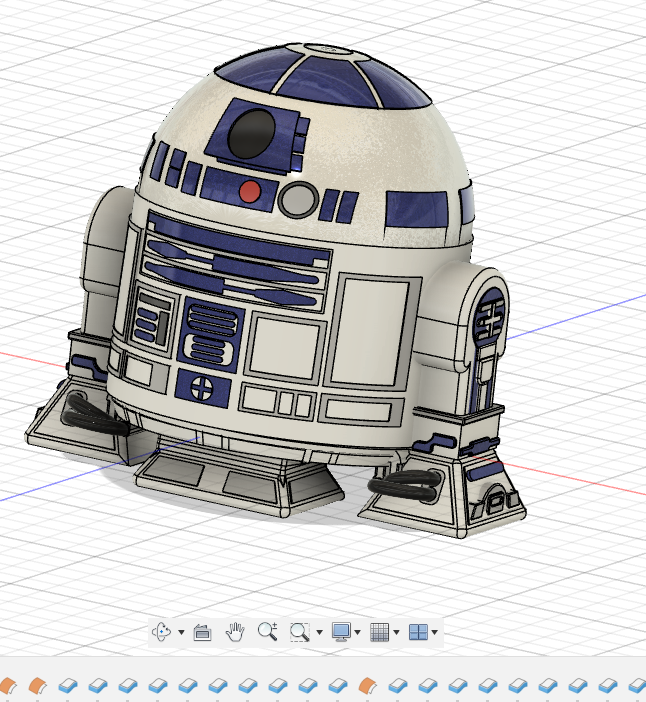This screenshot has width=646, height=702.
Task: Expand the Display Settings dropdown arrow
Action: (x=357, y=632)
